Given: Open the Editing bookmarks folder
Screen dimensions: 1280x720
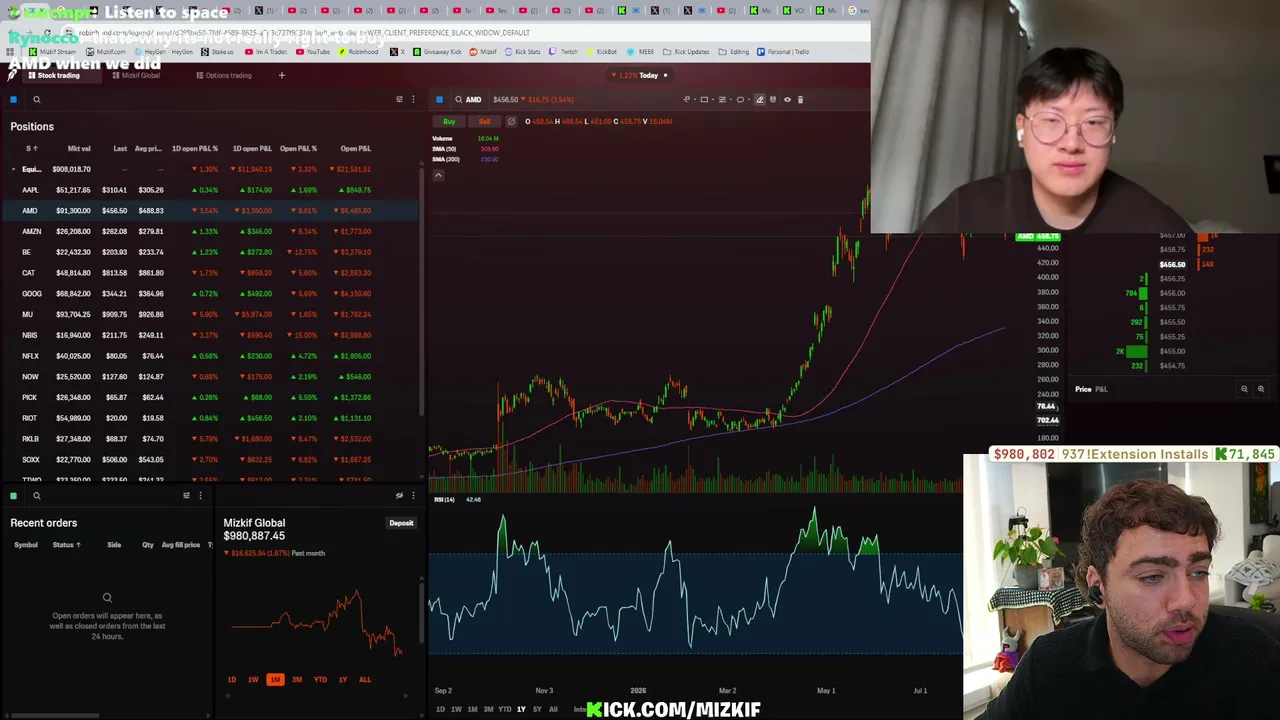Looking at the screenshot, I should (734, 52).
